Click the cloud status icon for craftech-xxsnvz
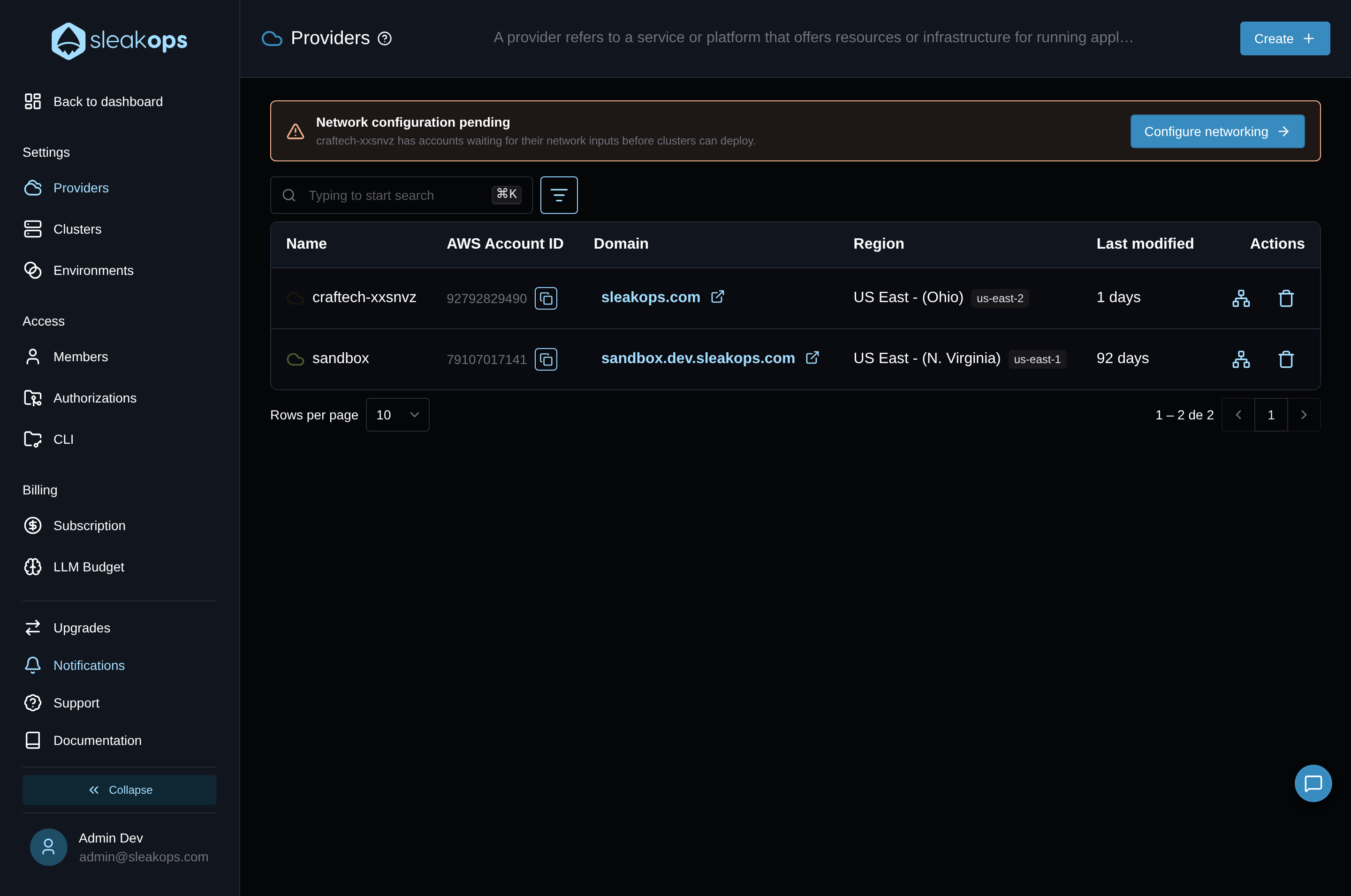The width and height of the screenshot is (1351, 896). [296, 298]
